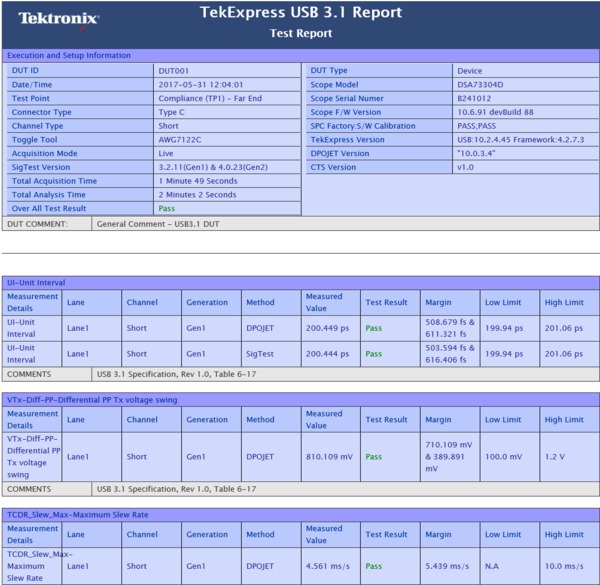Screen dimensions: 600x585
Task: Click the 'Test Report' subtitle
Action: point(301,33)
